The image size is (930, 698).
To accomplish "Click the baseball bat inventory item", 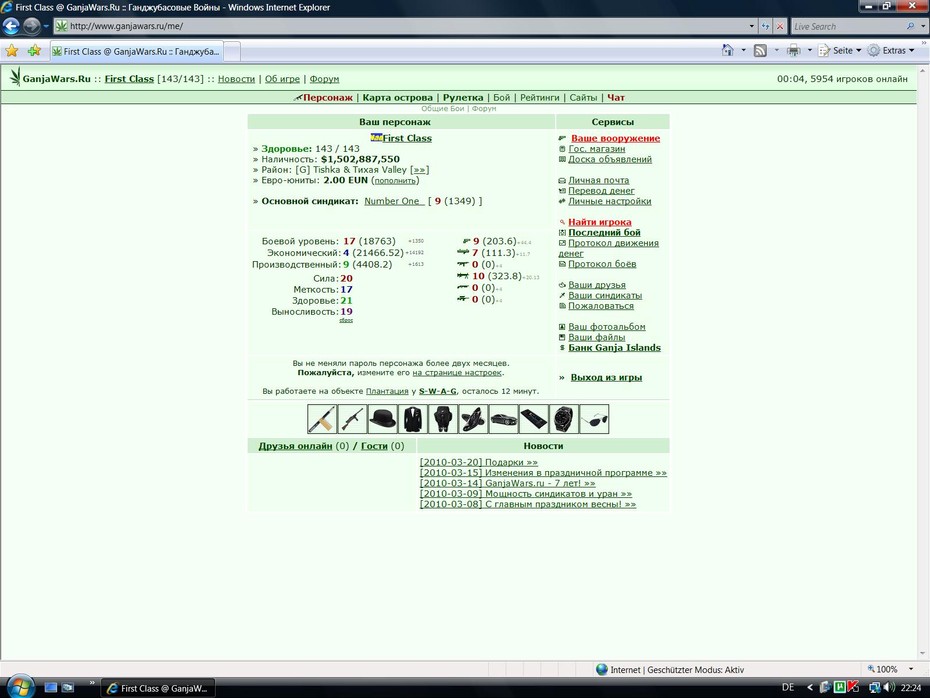I will [322, 419].
